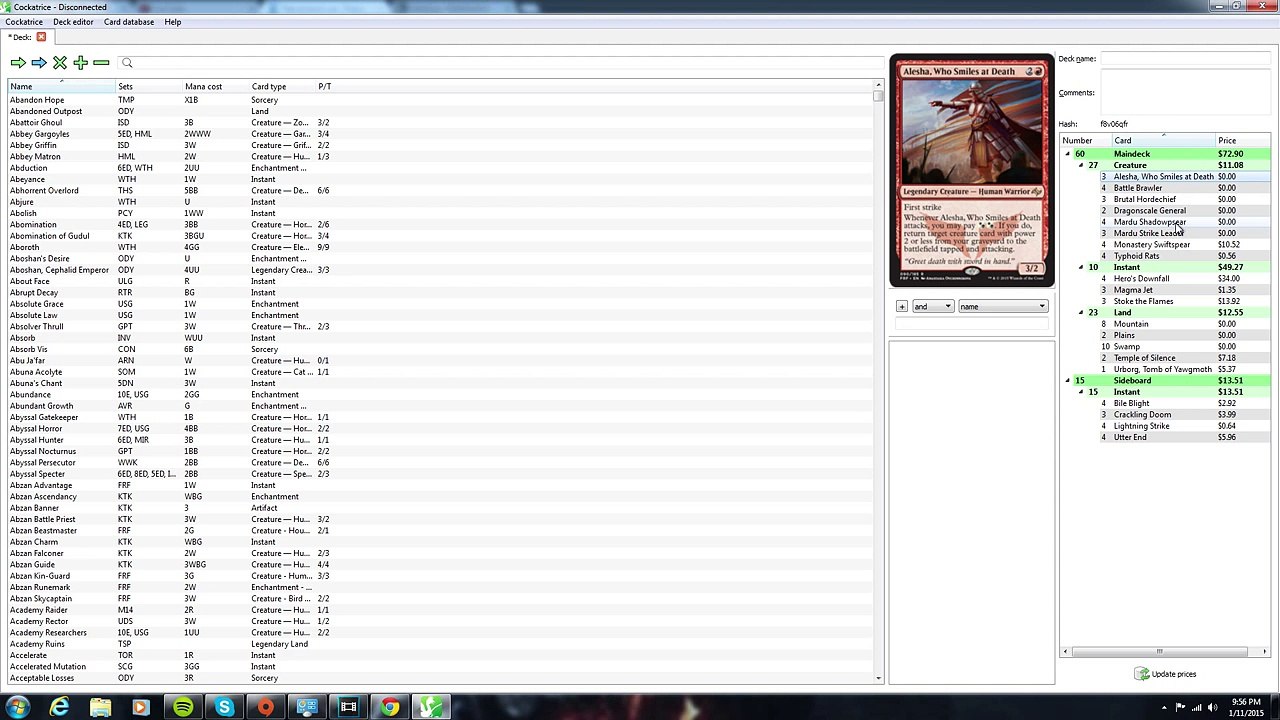Viewport: 1280px width, 720px height.
Task: Open Spotify from the taskbar
Action: point(182,708)
